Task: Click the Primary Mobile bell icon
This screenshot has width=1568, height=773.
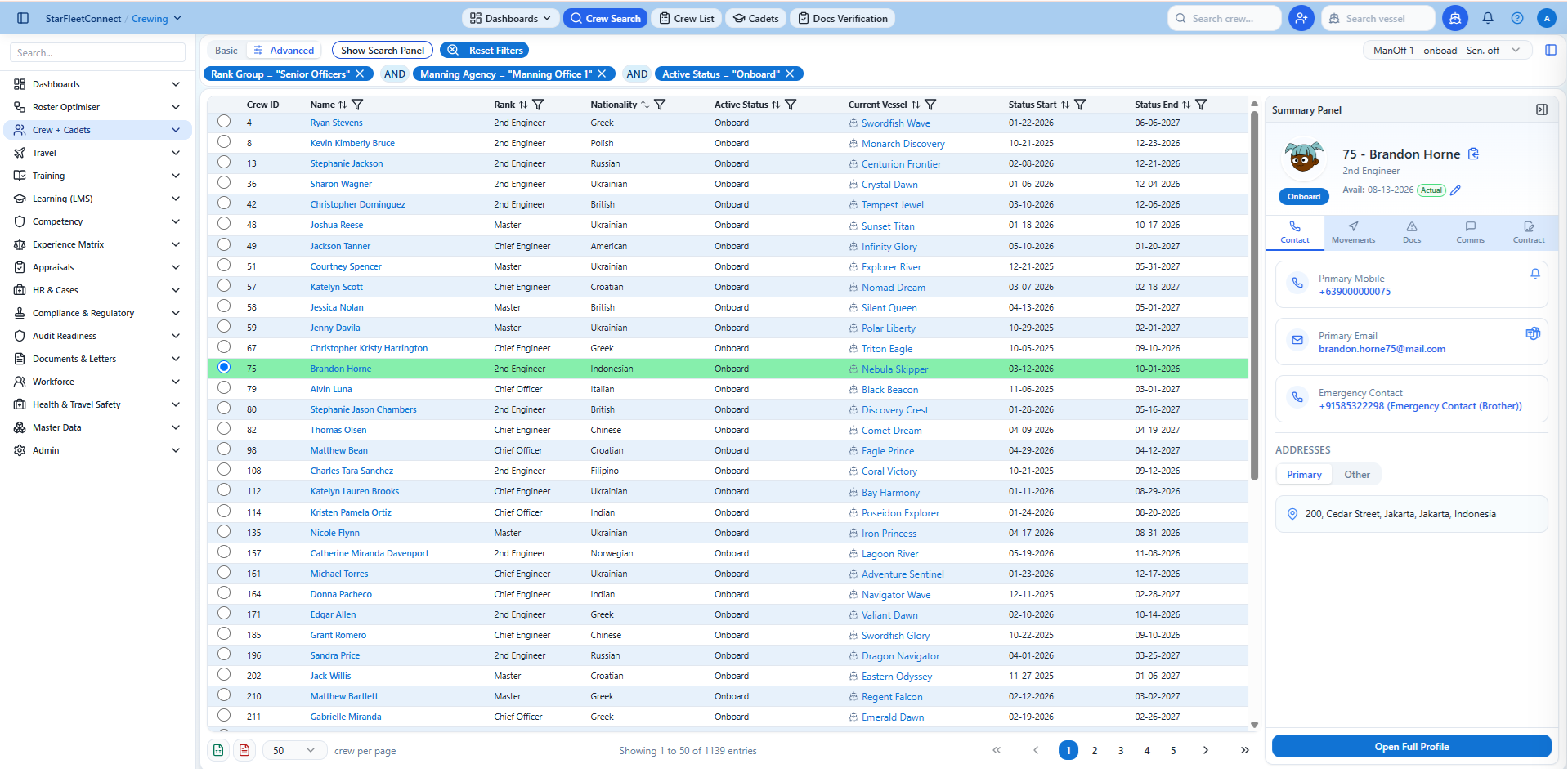Action: tap(1535, 274)
